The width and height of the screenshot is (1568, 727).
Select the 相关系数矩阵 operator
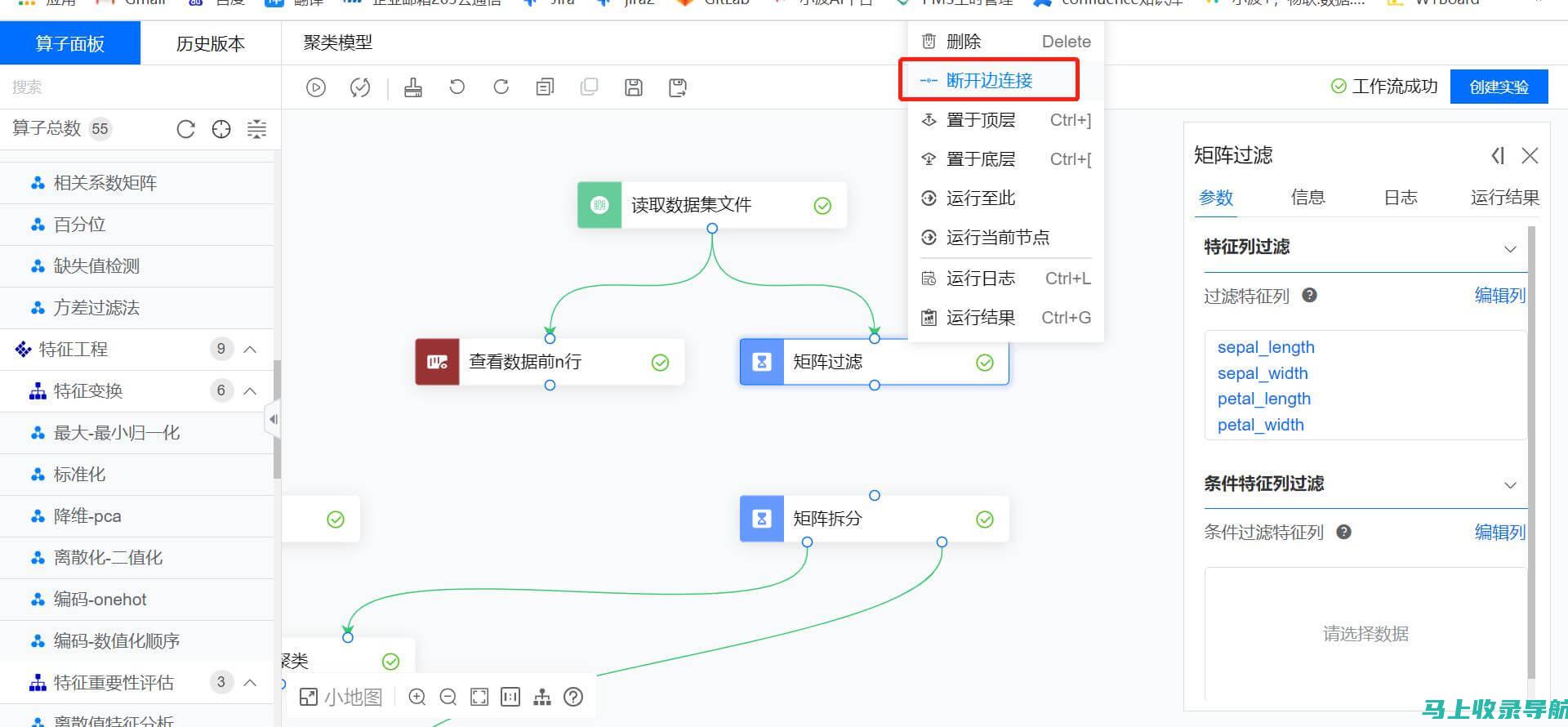coord(136,183)
